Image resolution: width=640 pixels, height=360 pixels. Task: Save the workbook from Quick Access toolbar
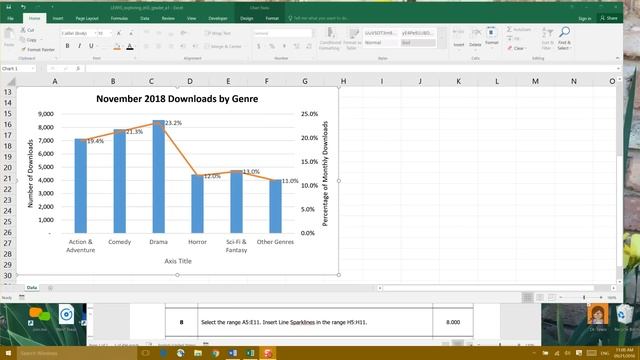tap(8, 7)
